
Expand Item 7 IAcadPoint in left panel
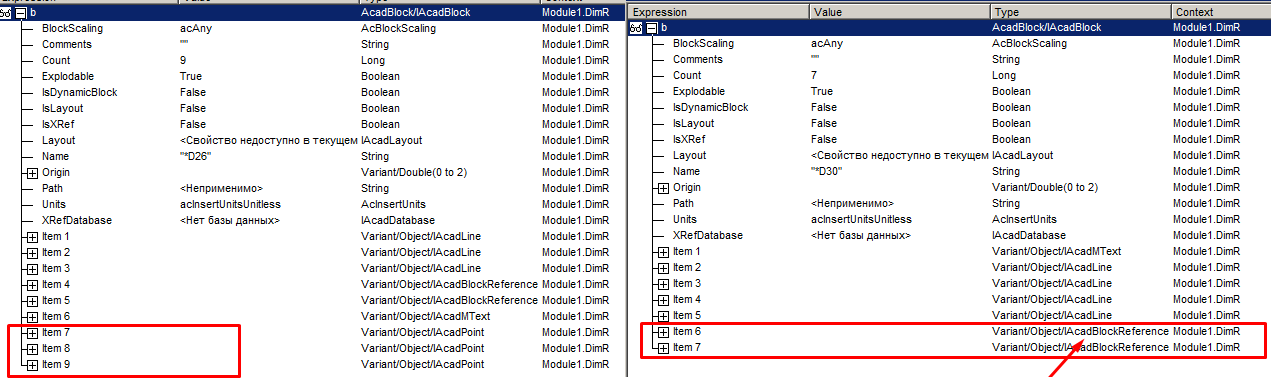pyautogui.click(x=32, y=332)
